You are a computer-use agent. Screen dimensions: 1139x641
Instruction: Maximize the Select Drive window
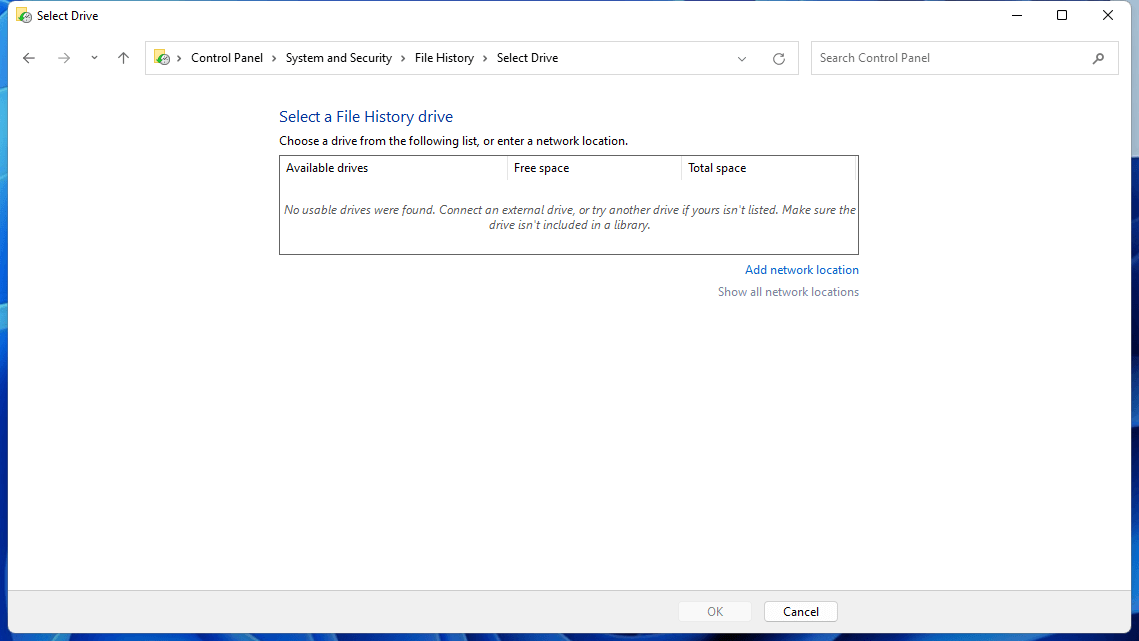(1062, 15)
